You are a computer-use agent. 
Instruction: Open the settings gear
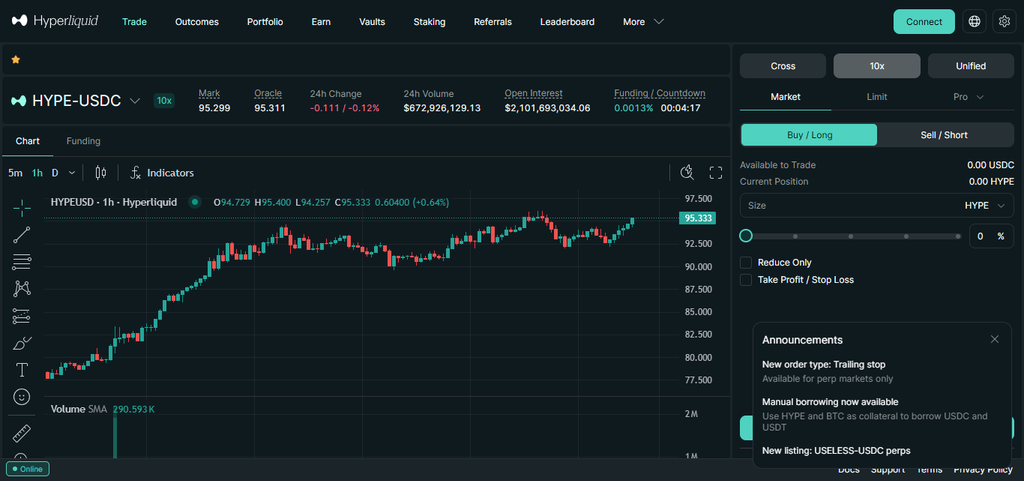coord(1004,22)
